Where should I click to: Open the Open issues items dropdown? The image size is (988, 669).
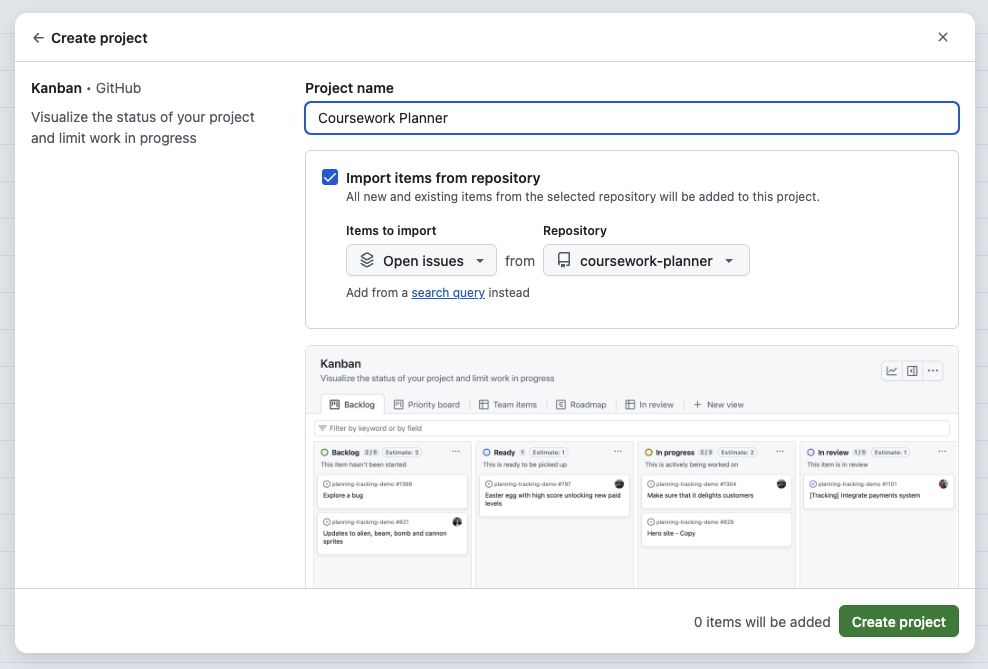(x=421, y=260)
